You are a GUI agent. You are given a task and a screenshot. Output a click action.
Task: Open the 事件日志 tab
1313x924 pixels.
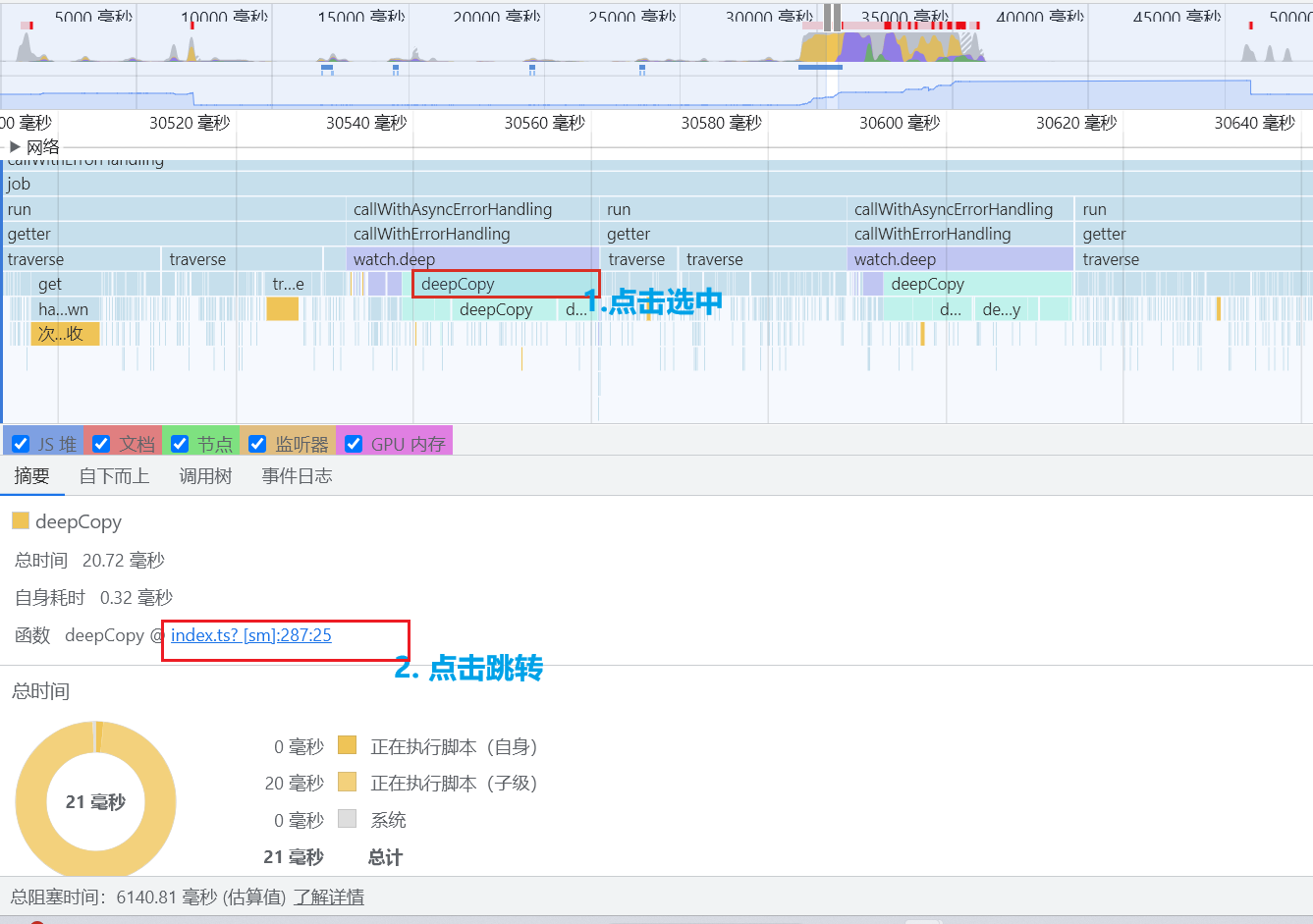coord(297,476)
